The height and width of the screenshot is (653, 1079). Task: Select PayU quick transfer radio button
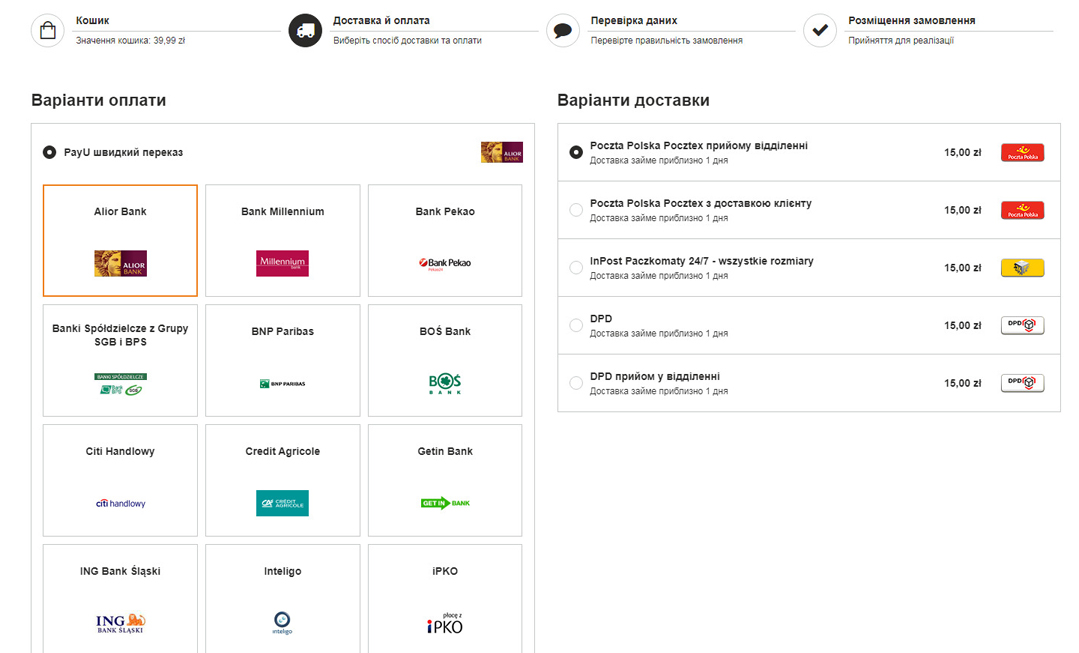pos(50,153)
